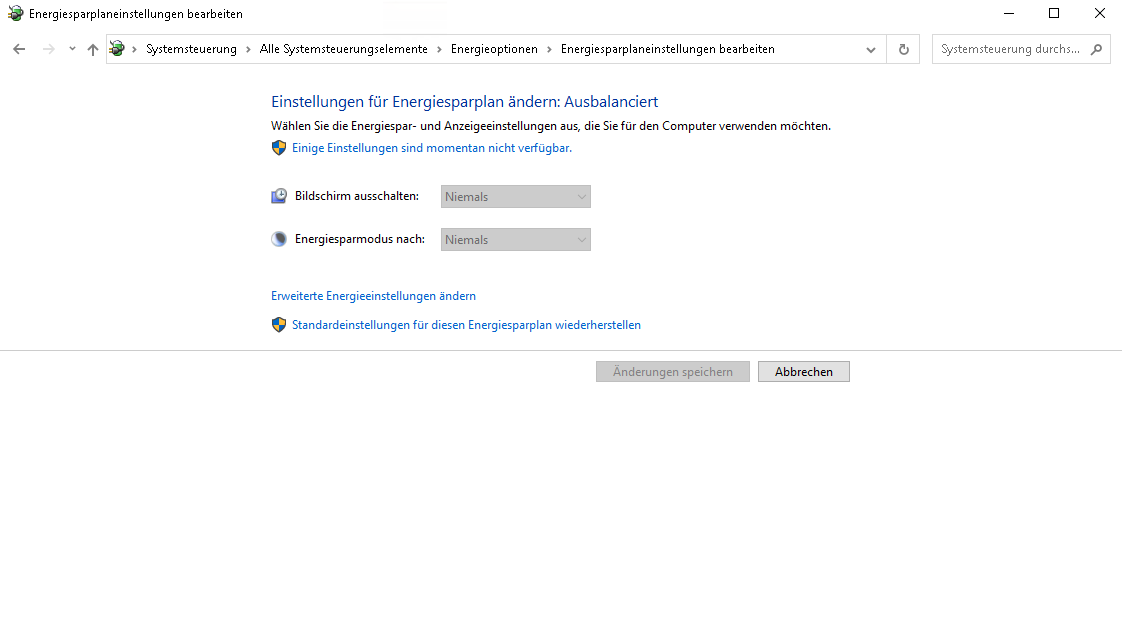
Task: Click the refresh icon beside address bar
Action: point(904,49)
